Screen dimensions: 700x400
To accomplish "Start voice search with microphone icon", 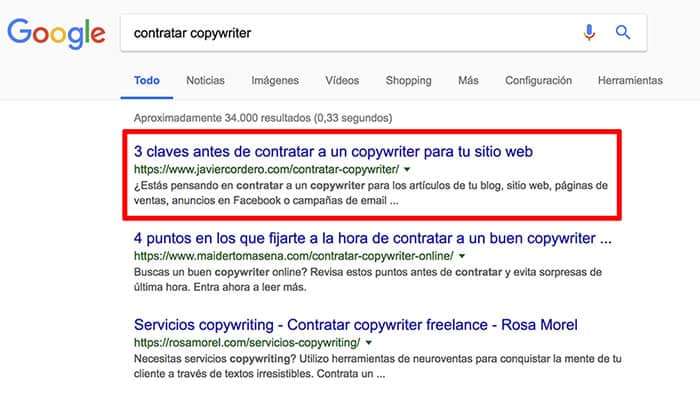I will click(589, 33).
